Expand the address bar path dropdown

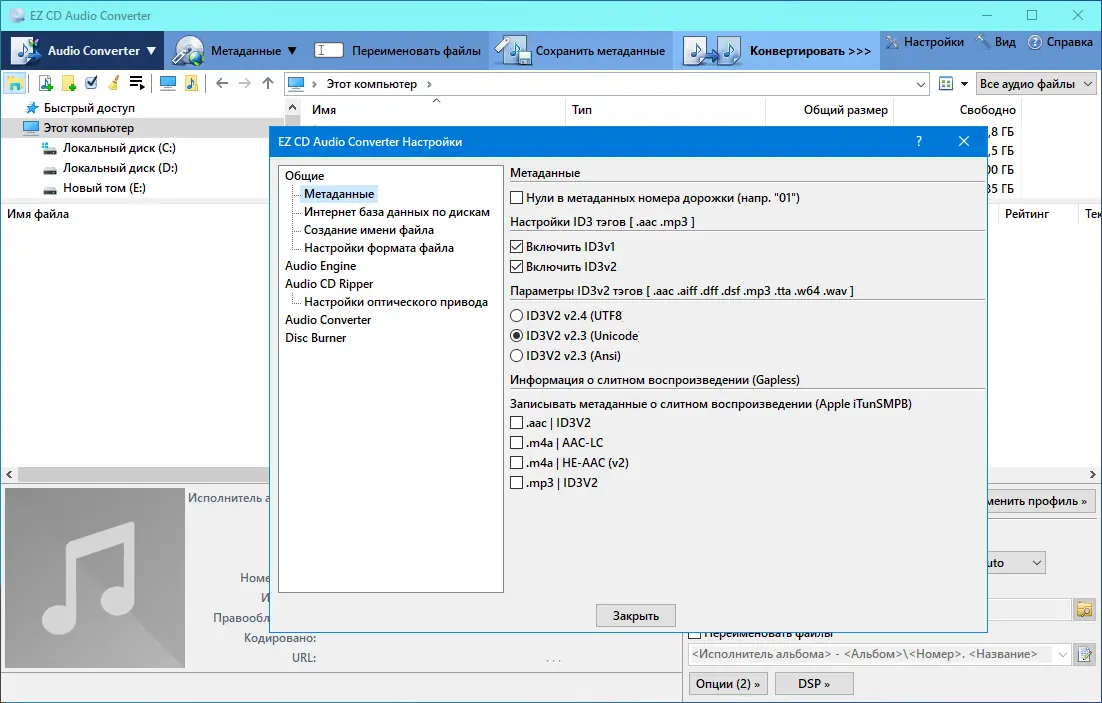pyautogui.click(x=921, y=84)
